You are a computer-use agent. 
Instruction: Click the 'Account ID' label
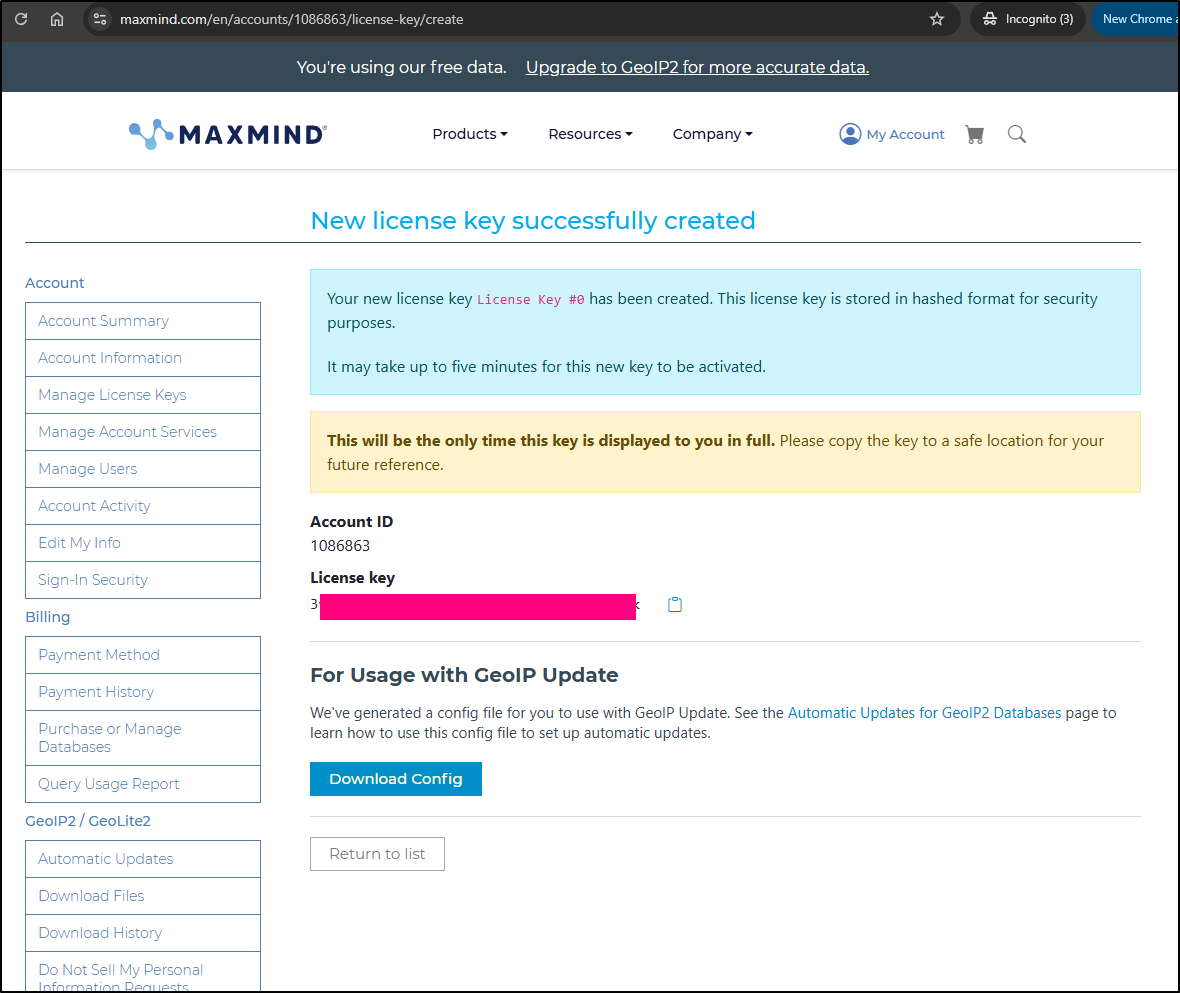tap(351, 521)
